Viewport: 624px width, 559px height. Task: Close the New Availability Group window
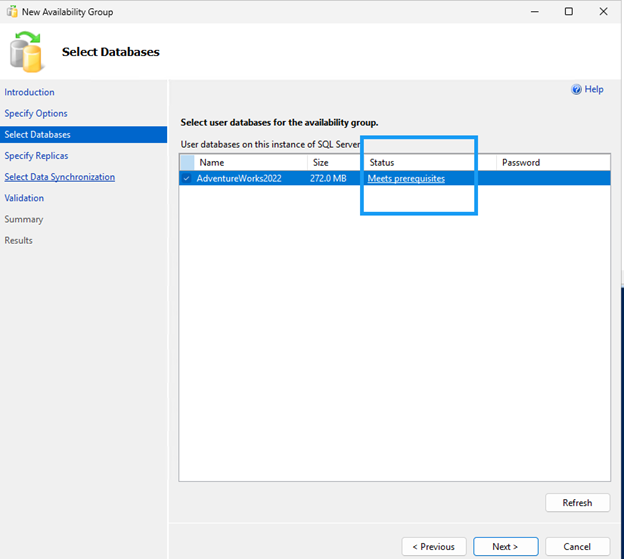(603, 12)
